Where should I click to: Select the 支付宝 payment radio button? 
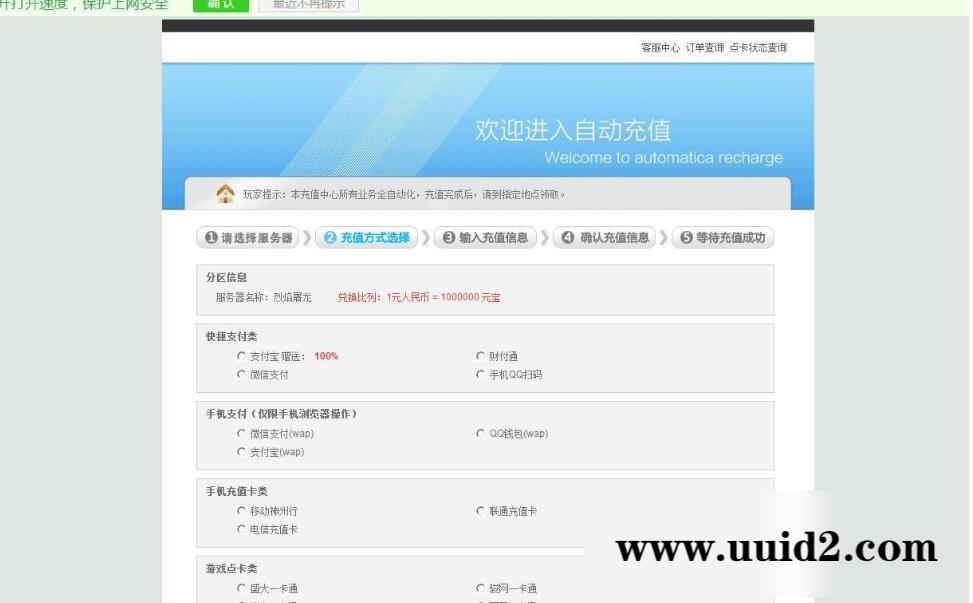pos(242,356)
